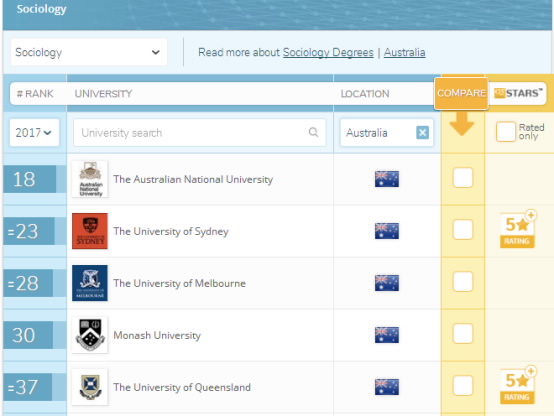Open the Sociology subject dropdown
The width and height of the screenshot is (554, 416).
point(89,52)
